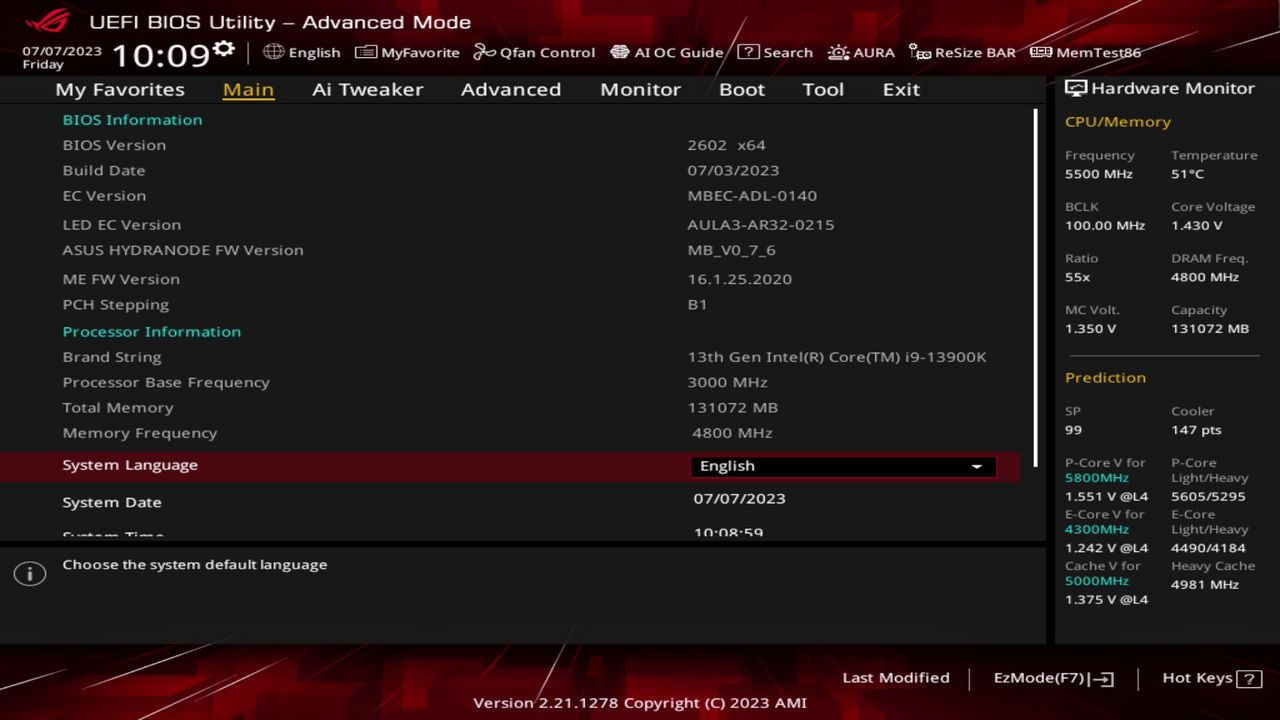Click the Prediction heading

(1105, 378)
